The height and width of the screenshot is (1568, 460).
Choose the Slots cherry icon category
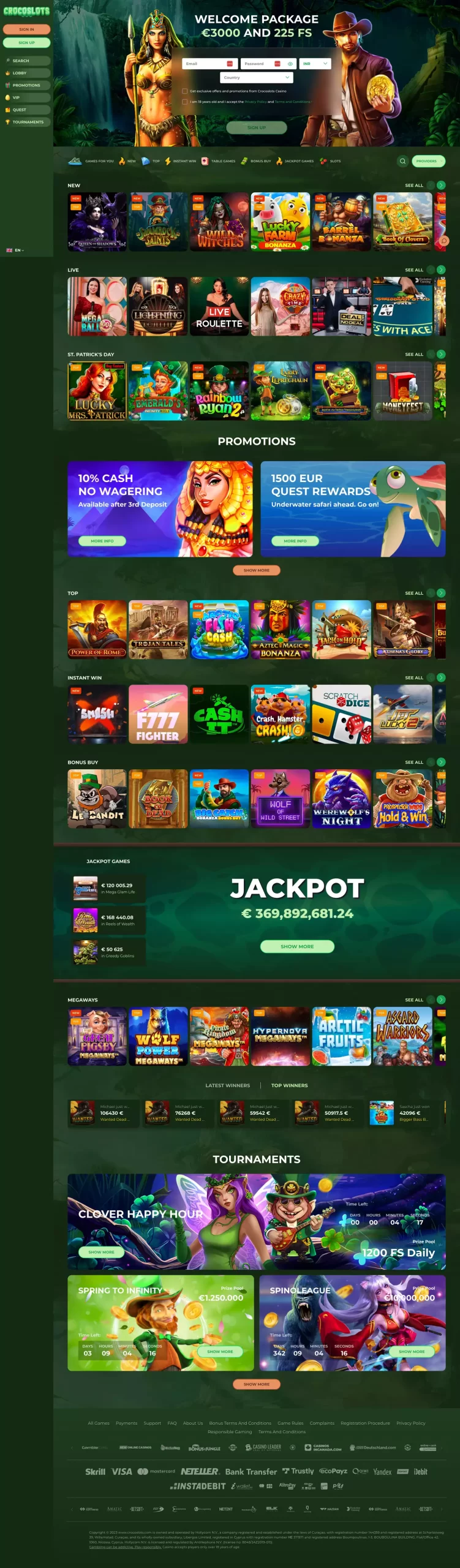tap(323, 161)
